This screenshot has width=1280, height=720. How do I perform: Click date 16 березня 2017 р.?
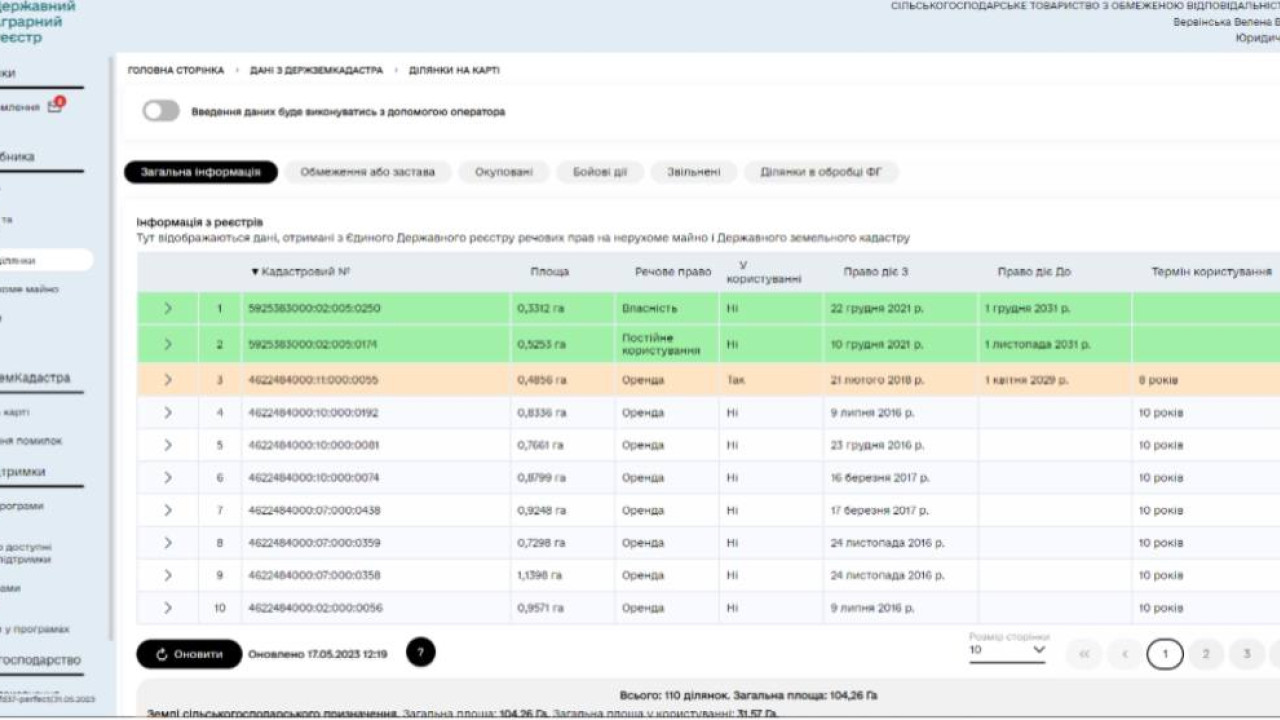(880, 478)
